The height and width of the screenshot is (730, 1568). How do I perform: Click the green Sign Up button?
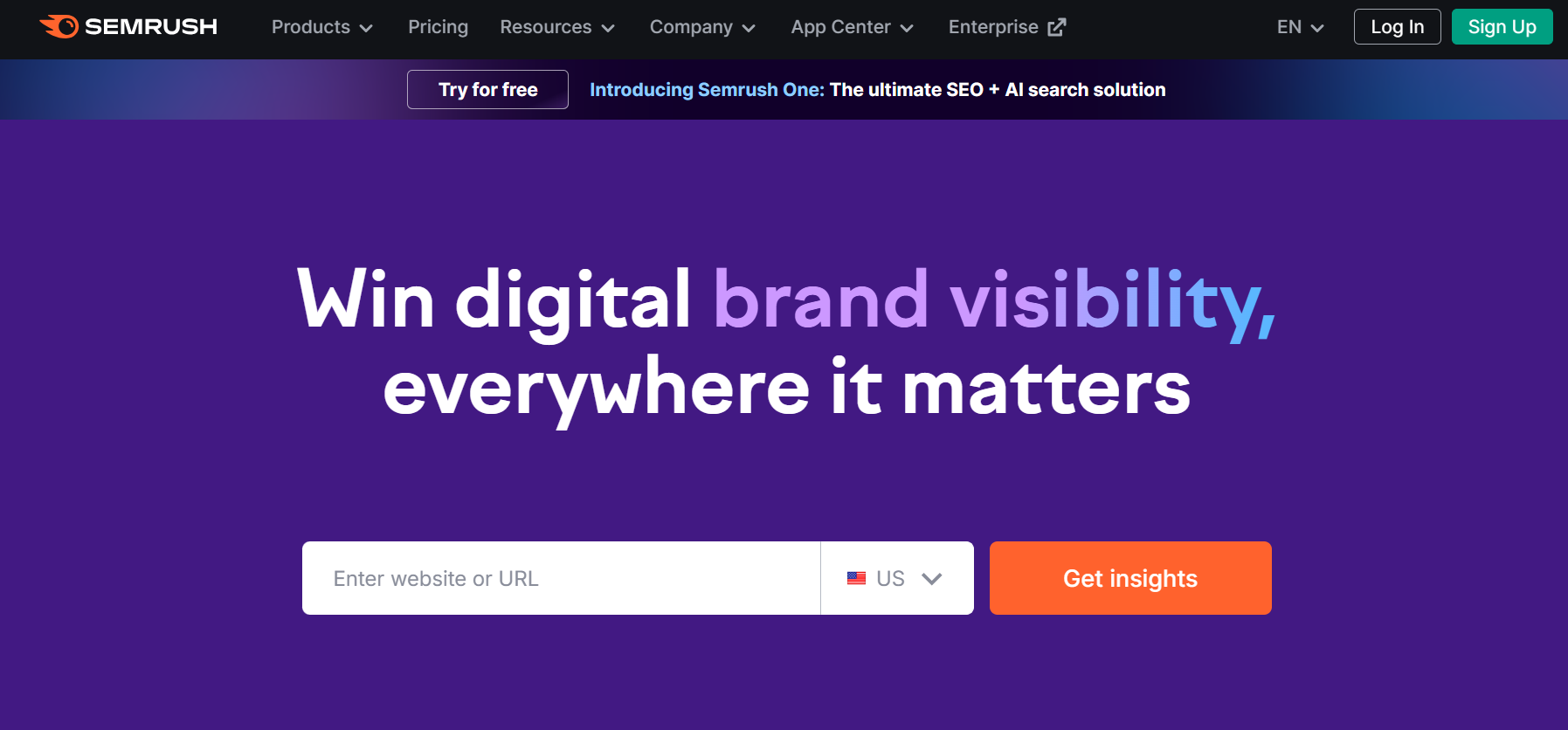1501,26
